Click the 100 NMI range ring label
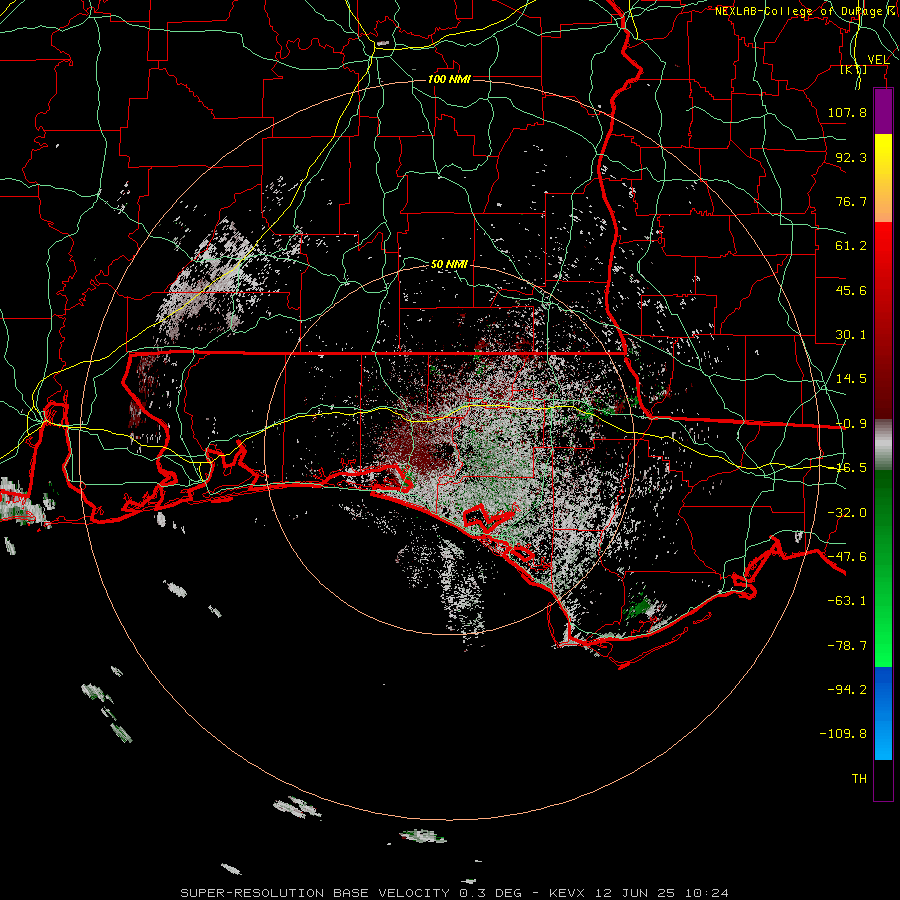Viewport: 900px width, 900px height. (449, 79)
